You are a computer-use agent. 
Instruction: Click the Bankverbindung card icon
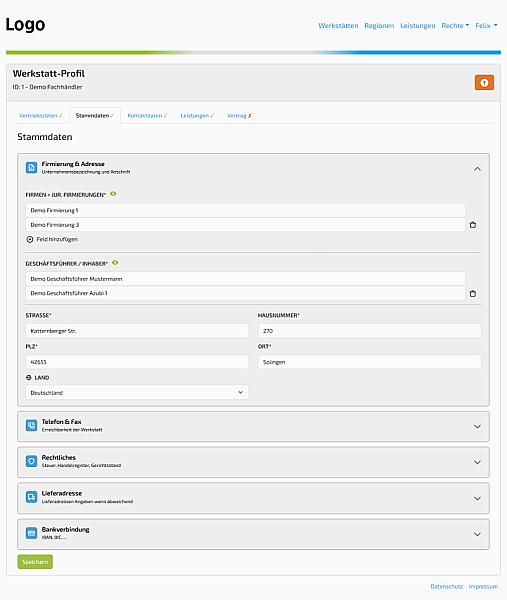click(x=31, y=533)
